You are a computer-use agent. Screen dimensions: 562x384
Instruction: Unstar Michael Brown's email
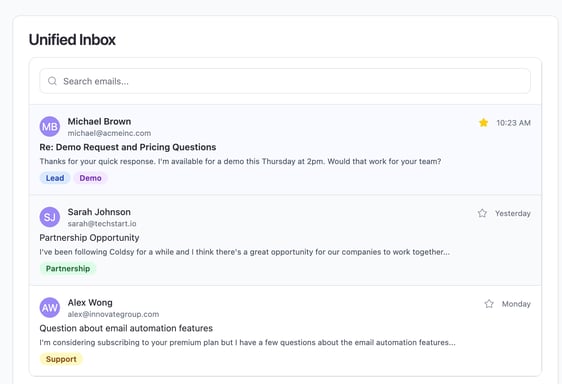tap(484, 123)
